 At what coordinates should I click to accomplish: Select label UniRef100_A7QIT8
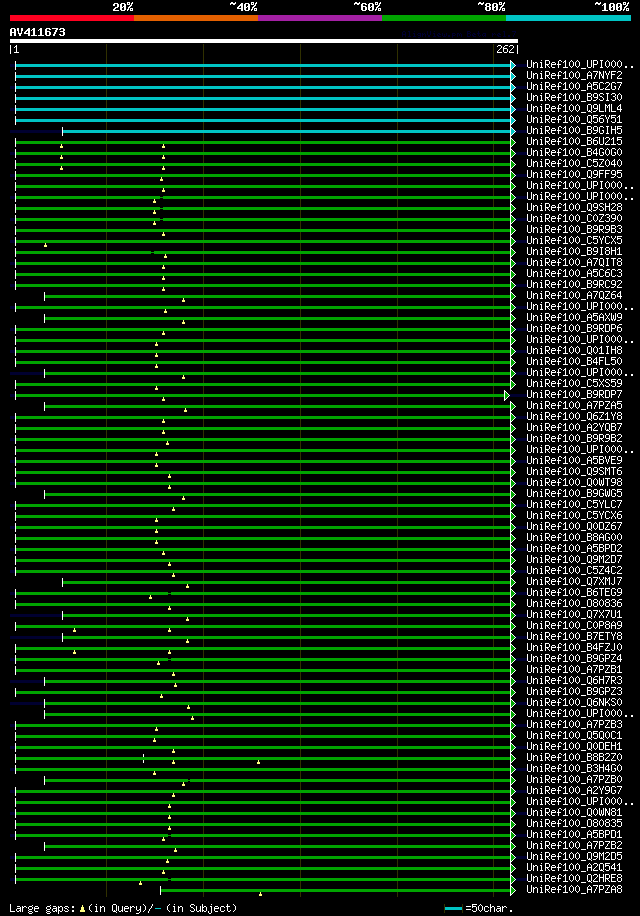(x=574, y=262)
